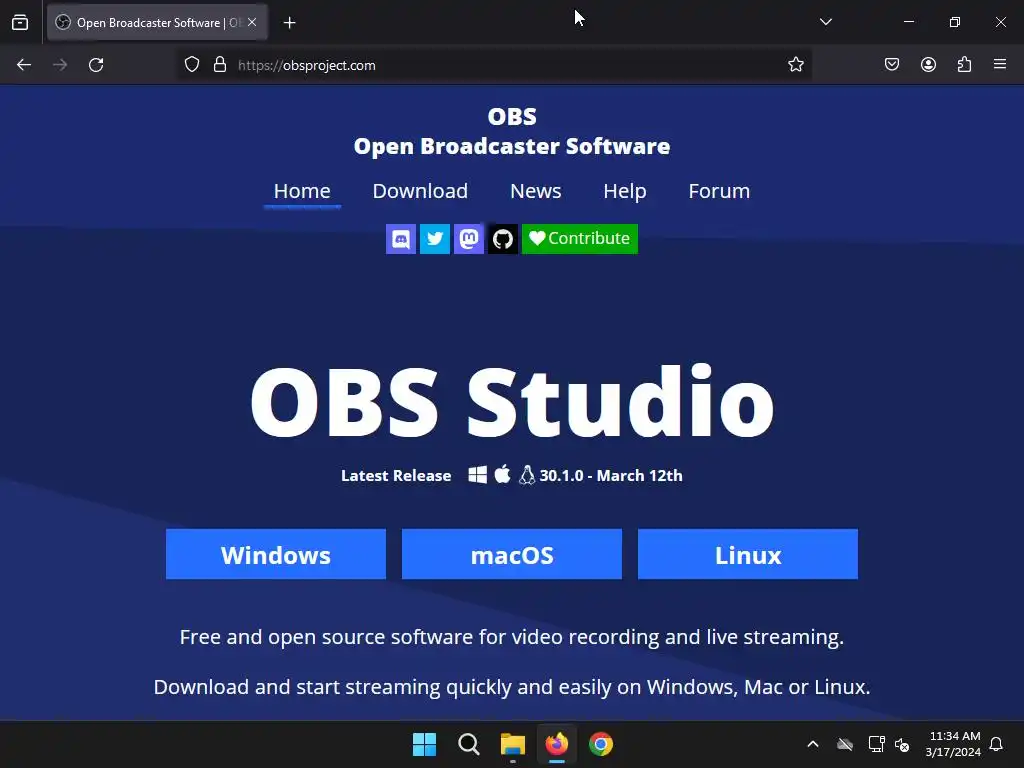1024x768 pixels.
Task: Open the News nav item
Action: [536, 191]
